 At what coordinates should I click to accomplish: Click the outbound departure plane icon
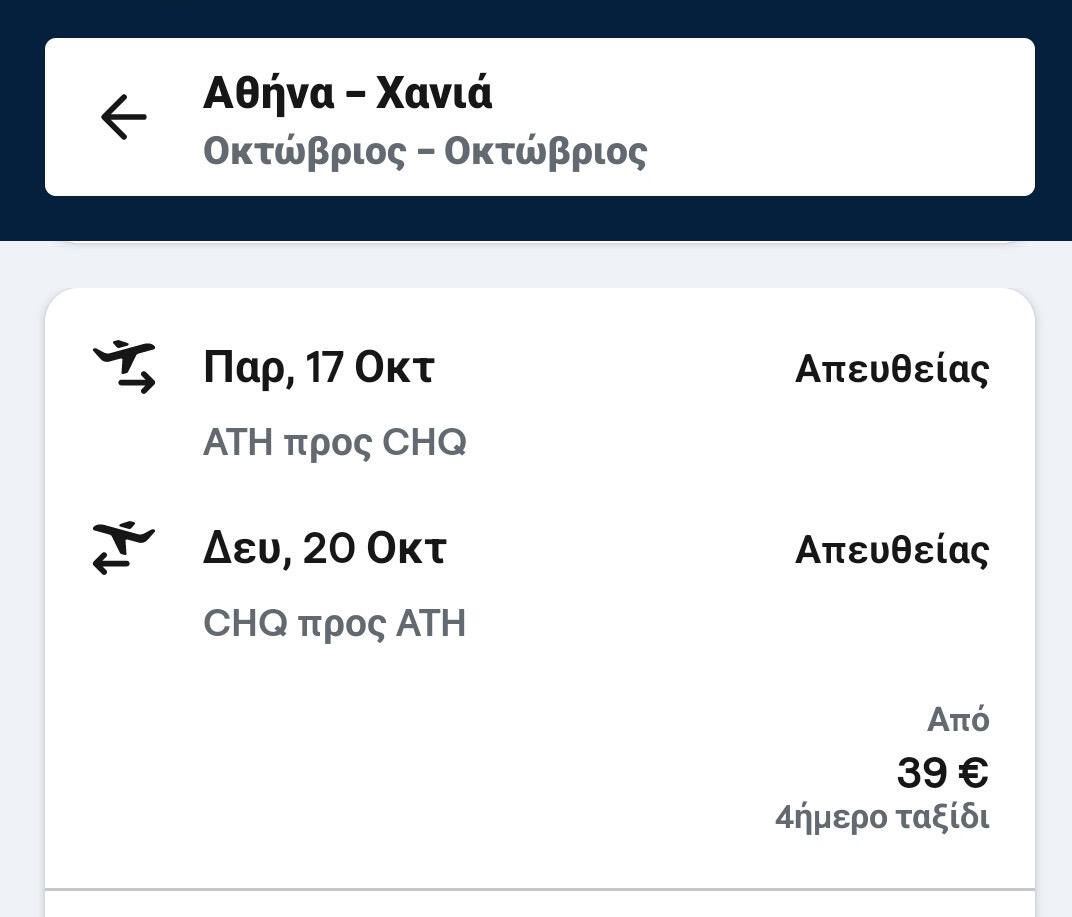(124, 367)
